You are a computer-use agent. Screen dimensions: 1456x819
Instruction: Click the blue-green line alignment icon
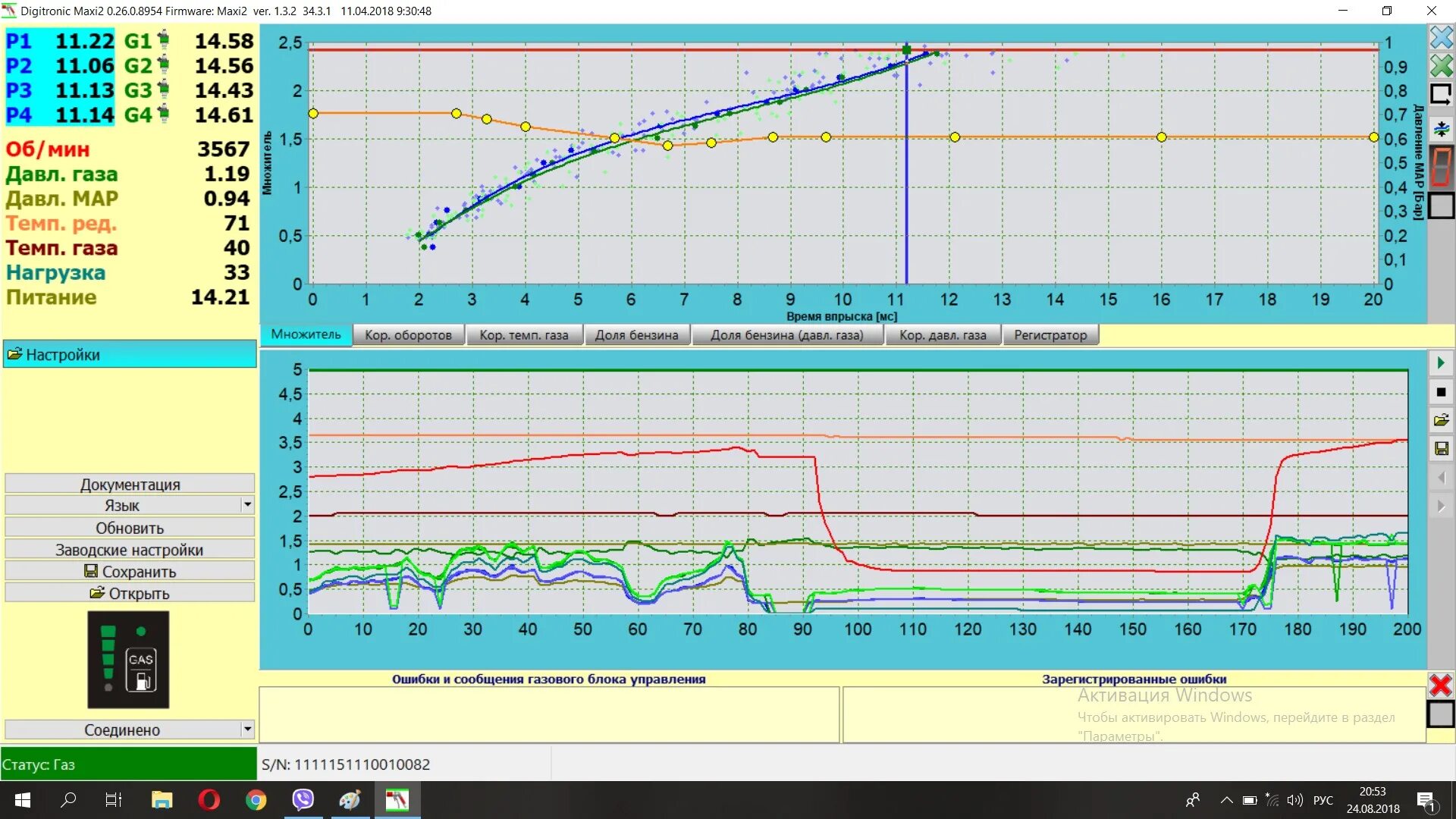coord(1441,129)
